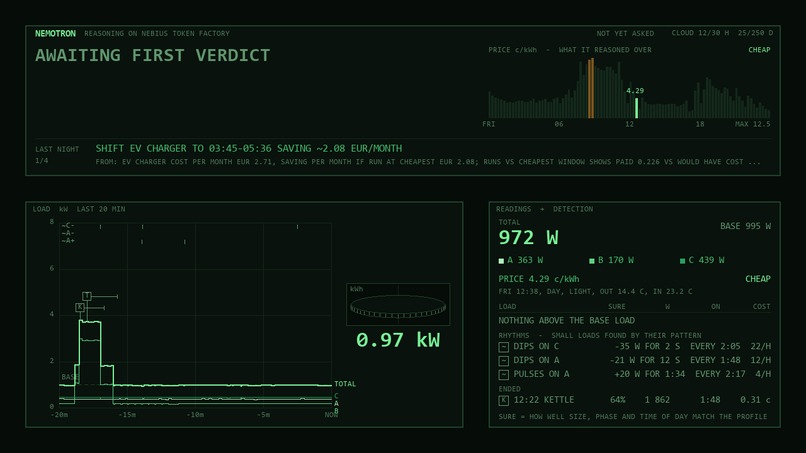
Task: Open the kWh spinning disc meter thumbnail
Action: point(398,304)
